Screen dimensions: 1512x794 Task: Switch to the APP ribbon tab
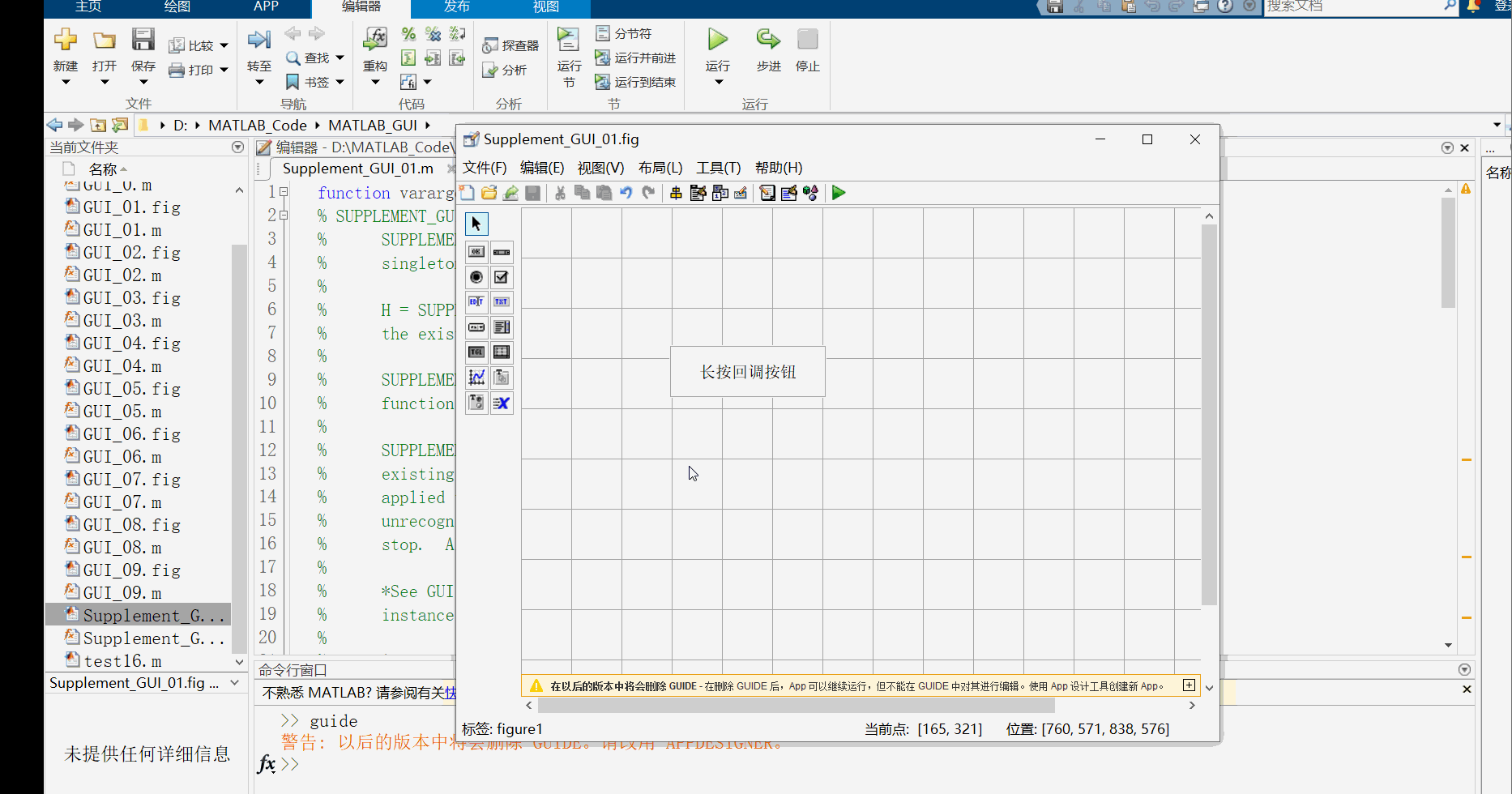(266, 6)
